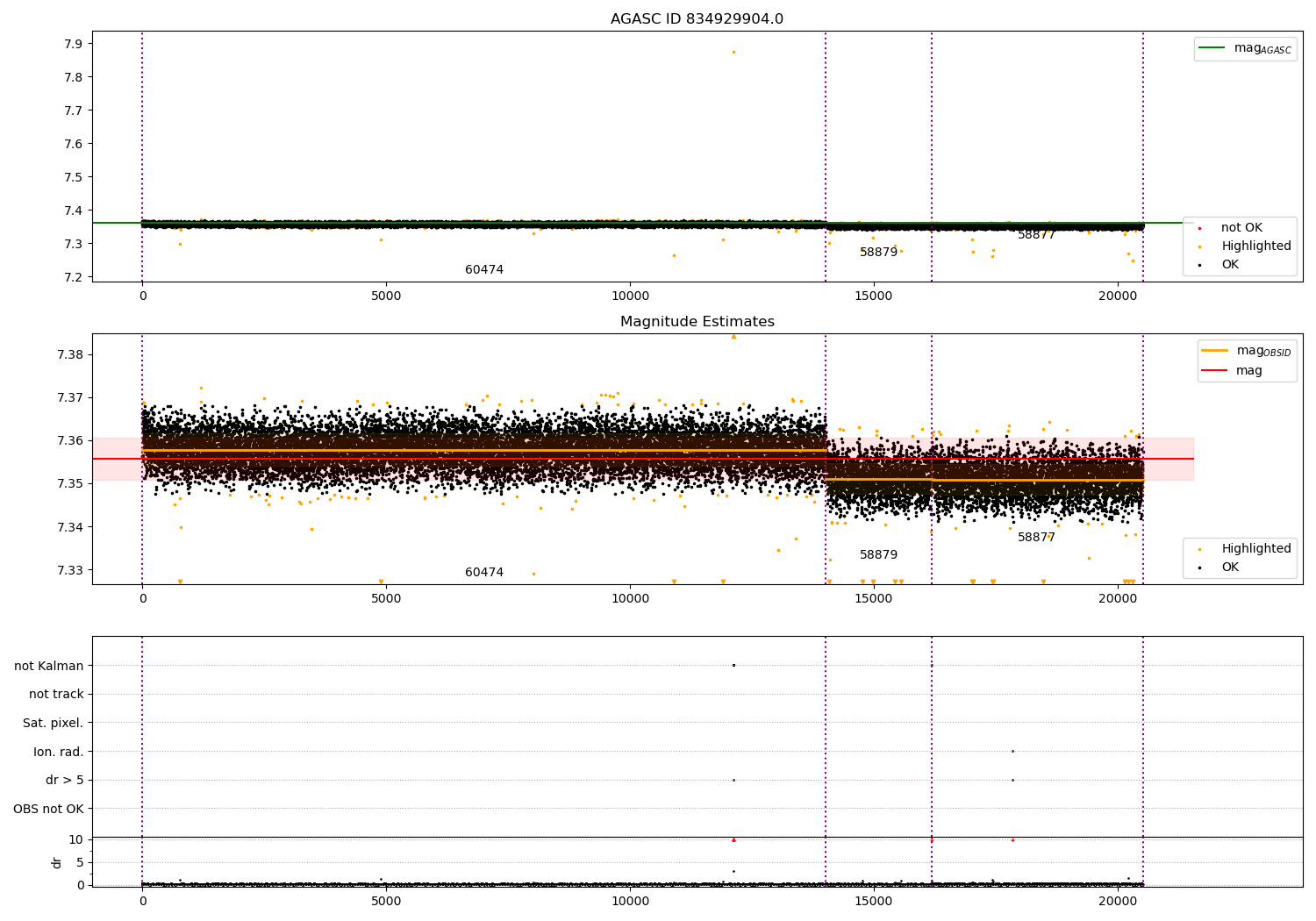Select the red mag legend line sample

[x=1216, y=371]
